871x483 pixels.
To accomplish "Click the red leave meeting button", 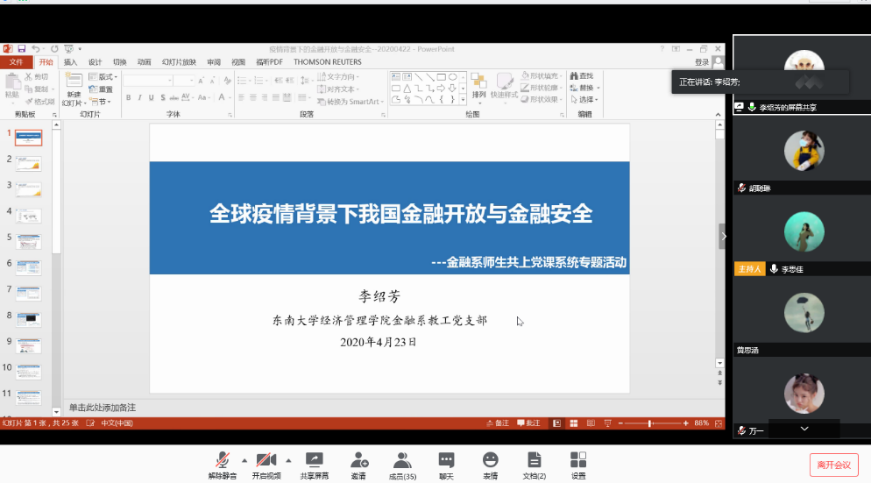I will (833, 464).
